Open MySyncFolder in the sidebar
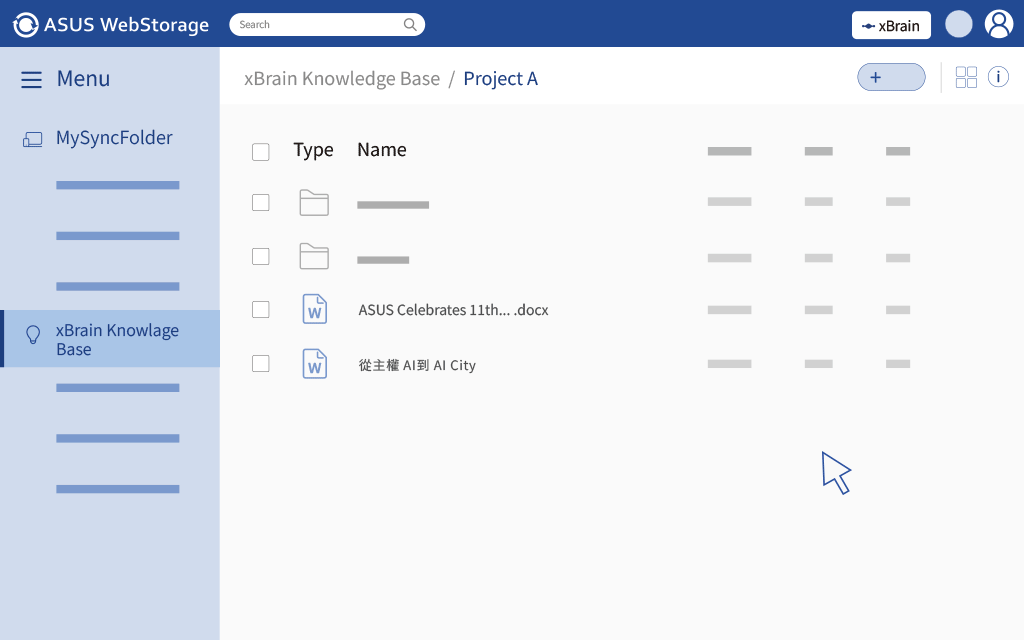This screenshot has width=1024, height=640. coord(113,138)
